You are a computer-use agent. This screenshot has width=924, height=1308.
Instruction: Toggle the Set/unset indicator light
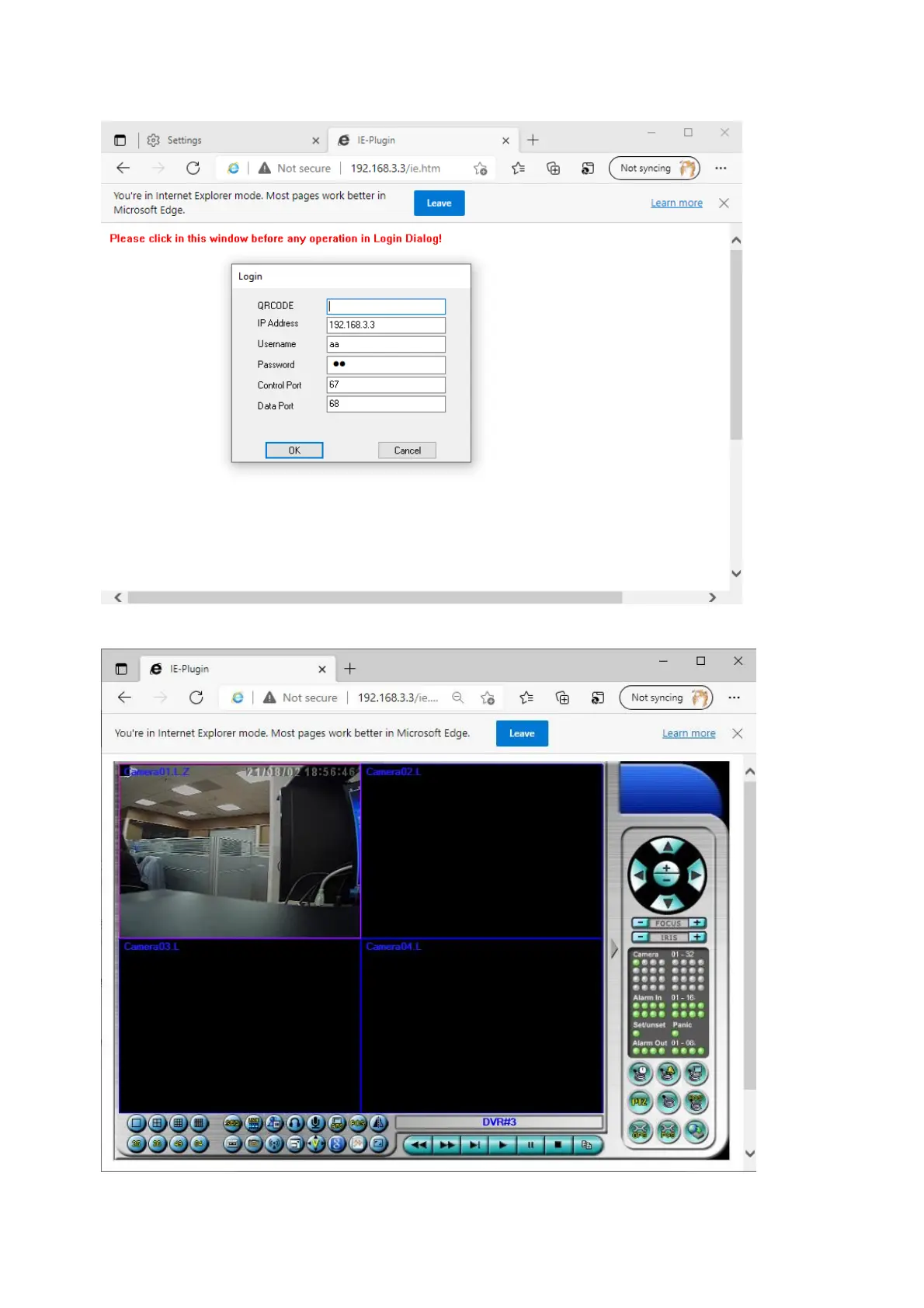(636, 1034)
